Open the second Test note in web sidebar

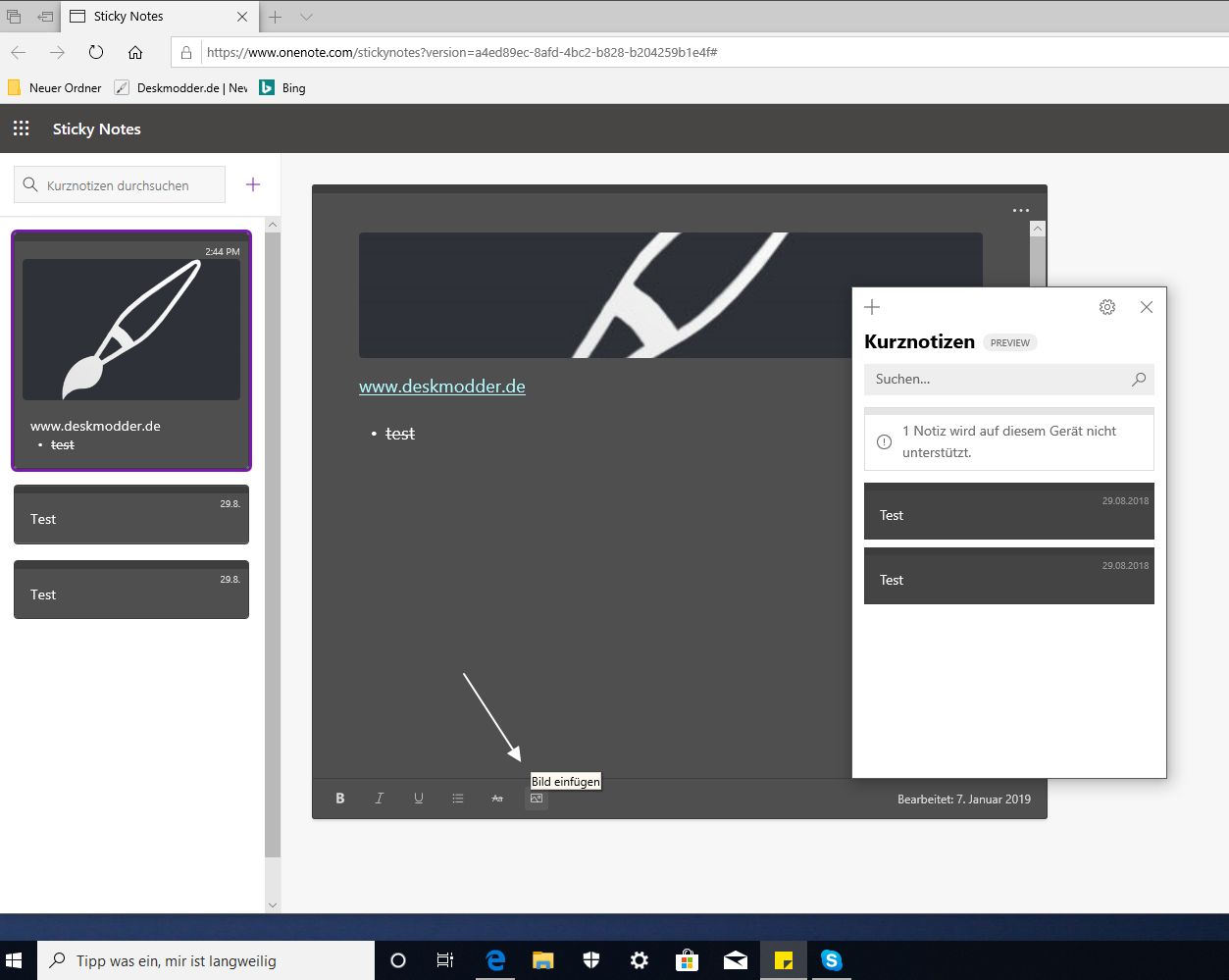coord(131,590)
